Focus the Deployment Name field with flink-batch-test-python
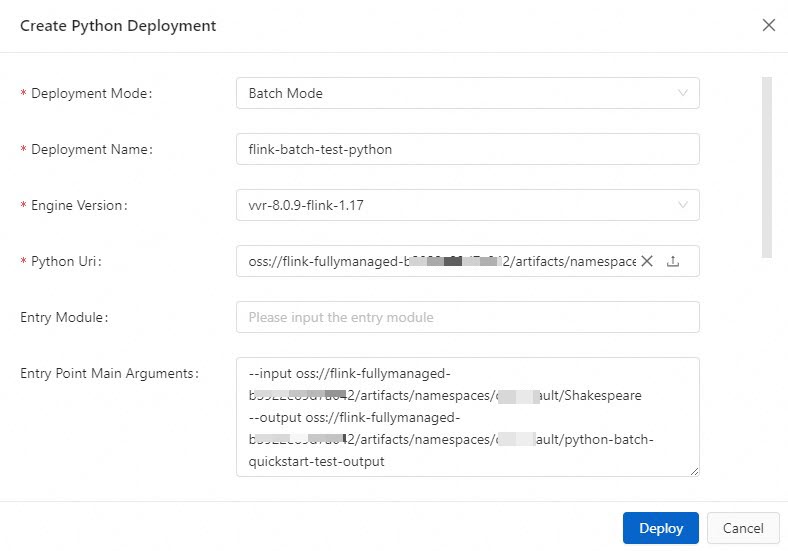 467,149
